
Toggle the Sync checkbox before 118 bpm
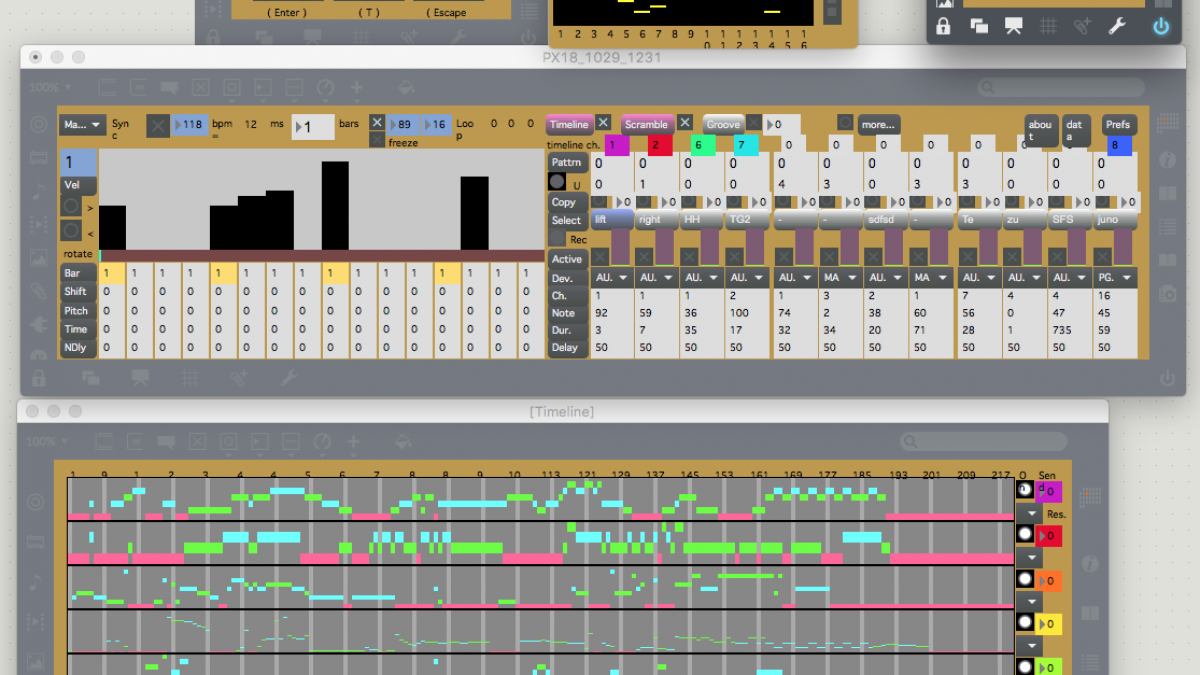(x=158, y=125)
